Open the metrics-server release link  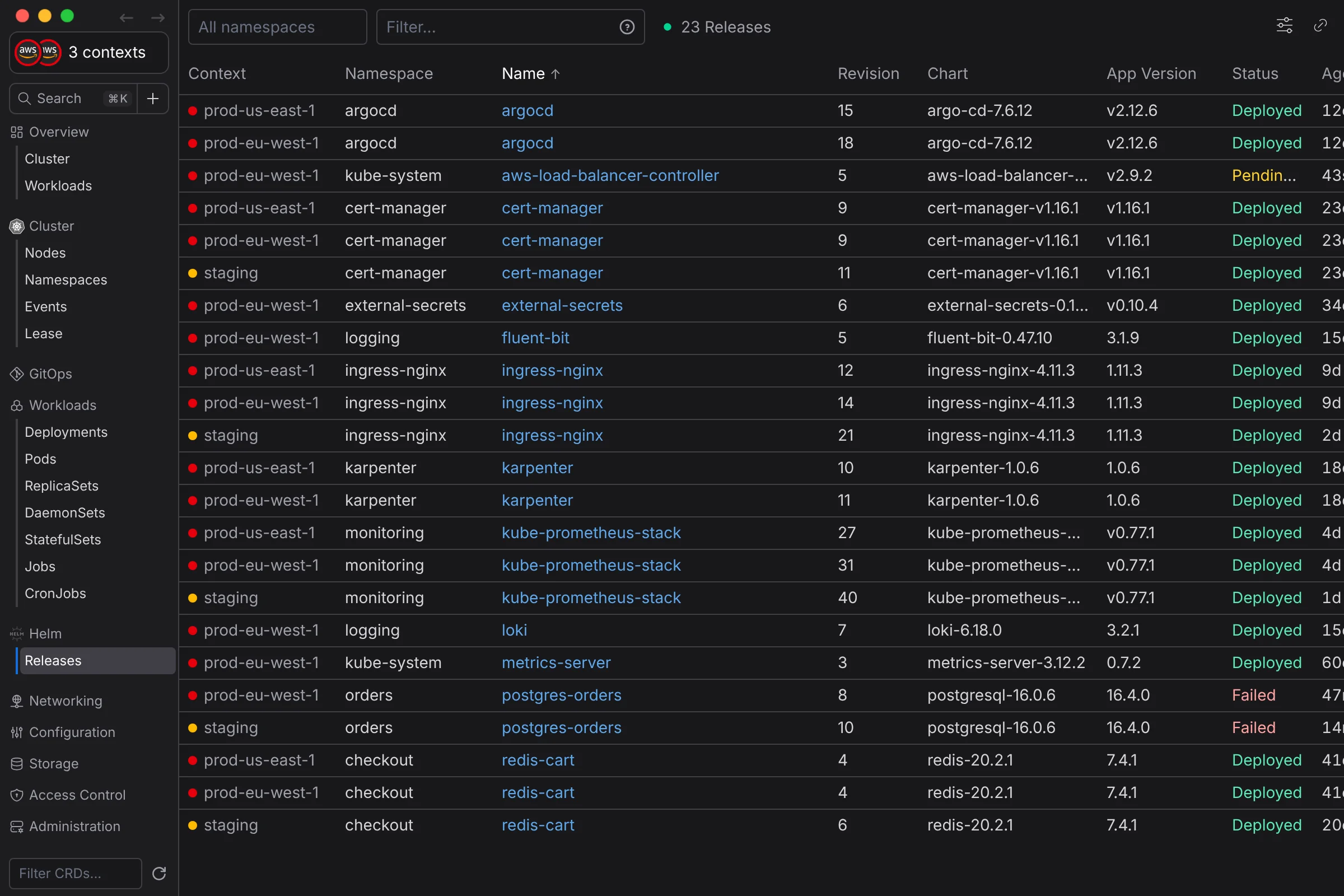[x=556, y=662]
